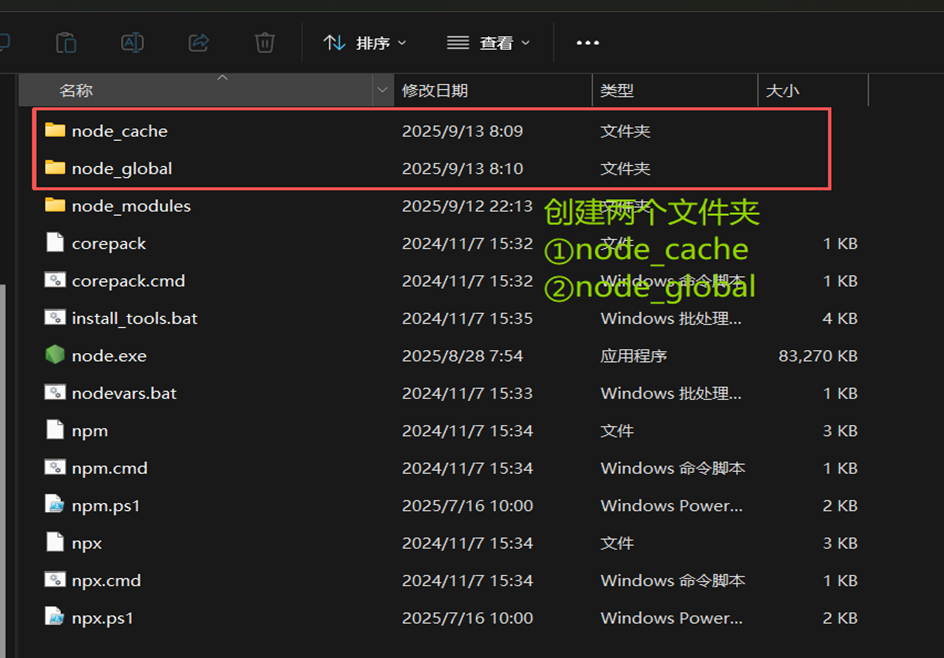Select the node_cache folder icon
This screenshot has width=944, height=658.
[55, 130]
